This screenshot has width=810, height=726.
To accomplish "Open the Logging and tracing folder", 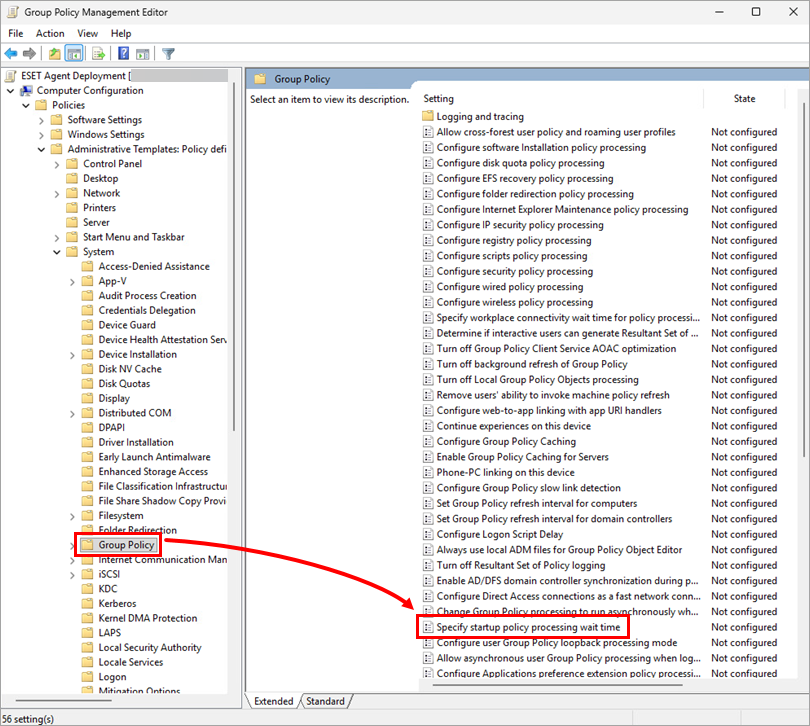I will click(x=479, y=117).
